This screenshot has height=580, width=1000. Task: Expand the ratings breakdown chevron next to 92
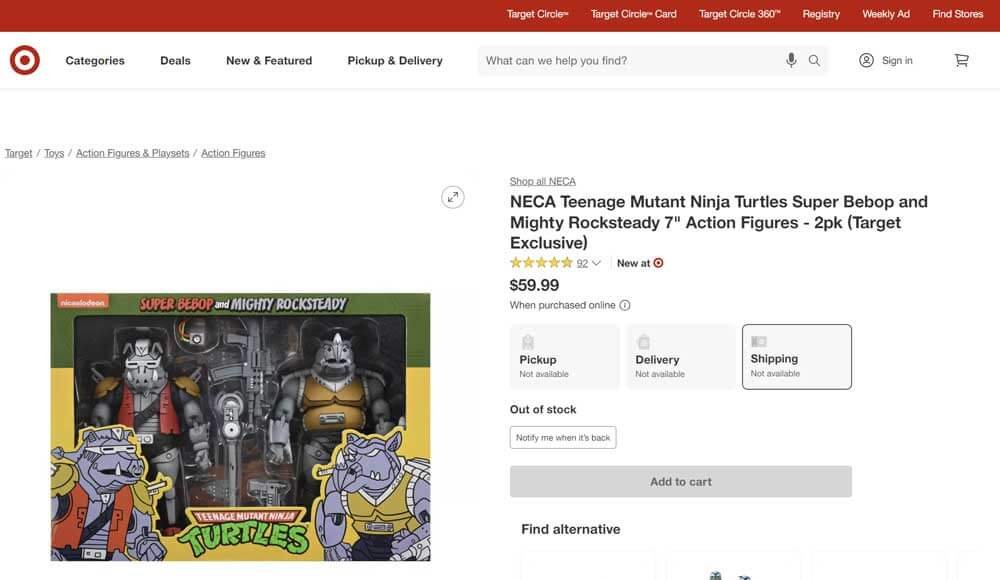tap(596, 262)
